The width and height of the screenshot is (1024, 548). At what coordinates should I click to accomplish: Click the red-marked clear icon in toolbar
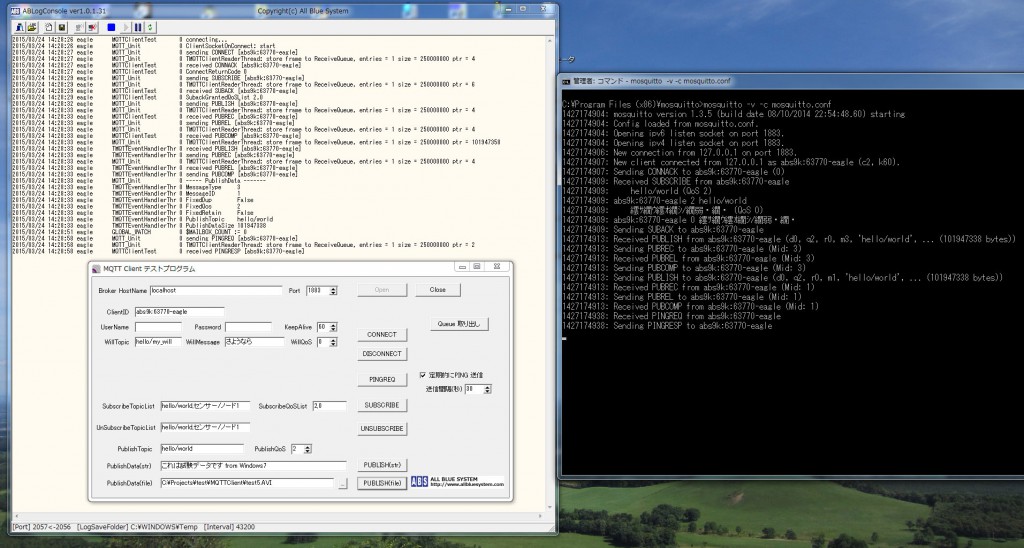tap(93, 27)
